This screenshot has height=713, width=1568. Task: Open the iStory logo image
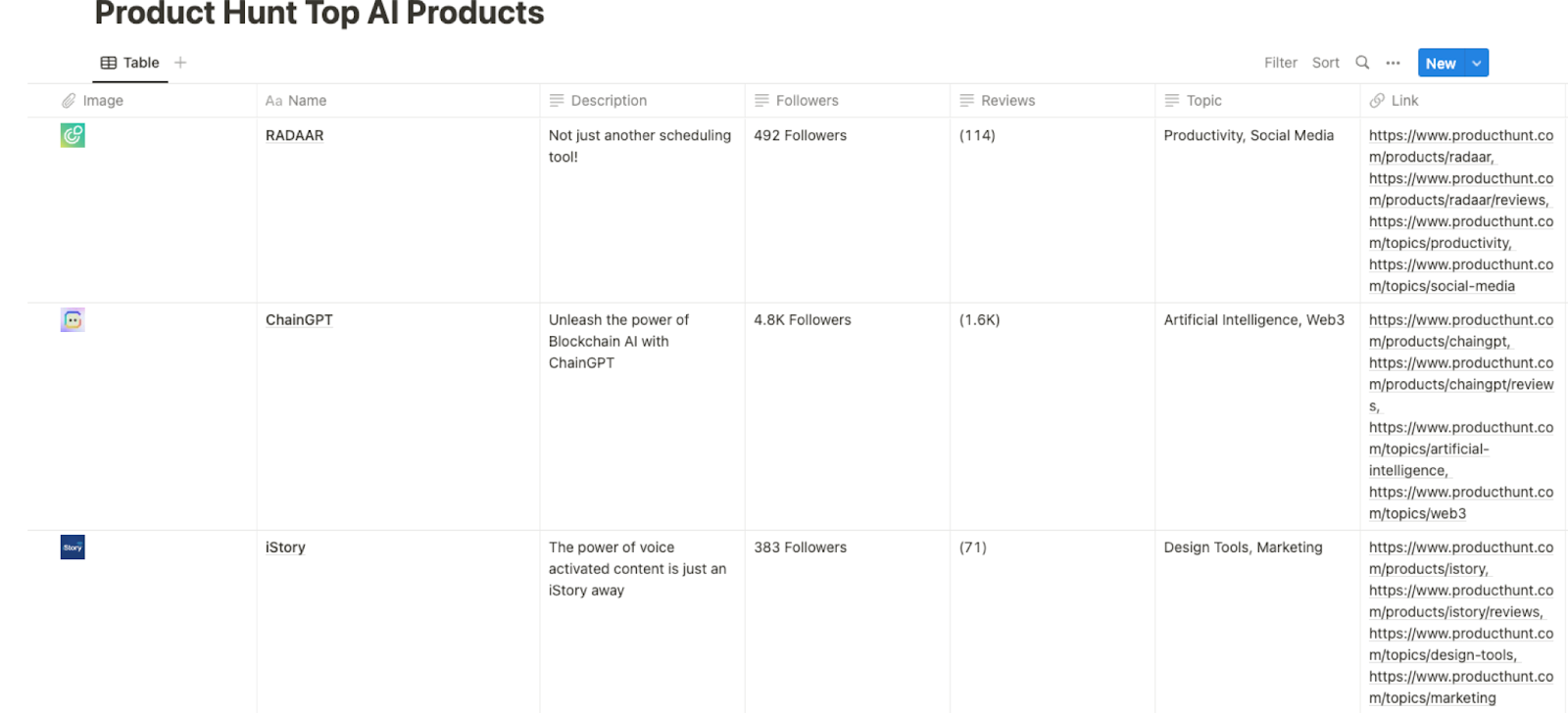coord(73,547)
